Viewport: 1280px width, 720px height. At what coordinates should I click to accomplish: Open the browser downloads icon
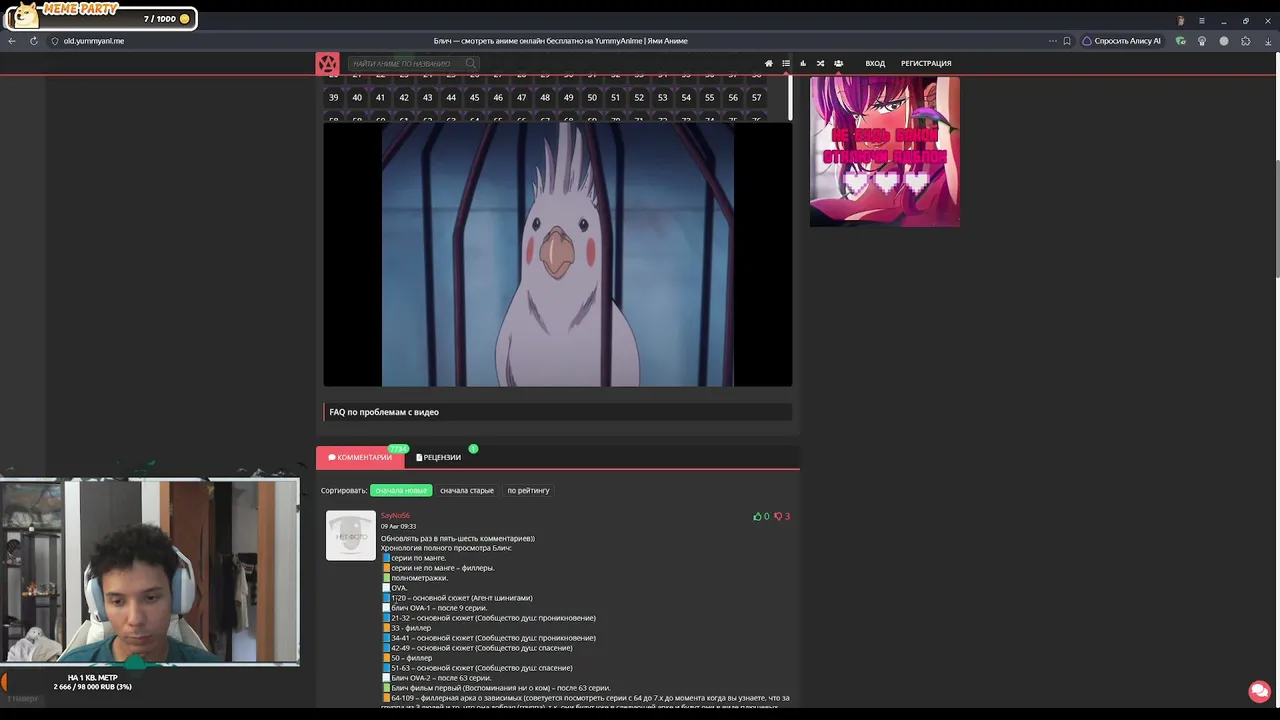click(1267, 41)
